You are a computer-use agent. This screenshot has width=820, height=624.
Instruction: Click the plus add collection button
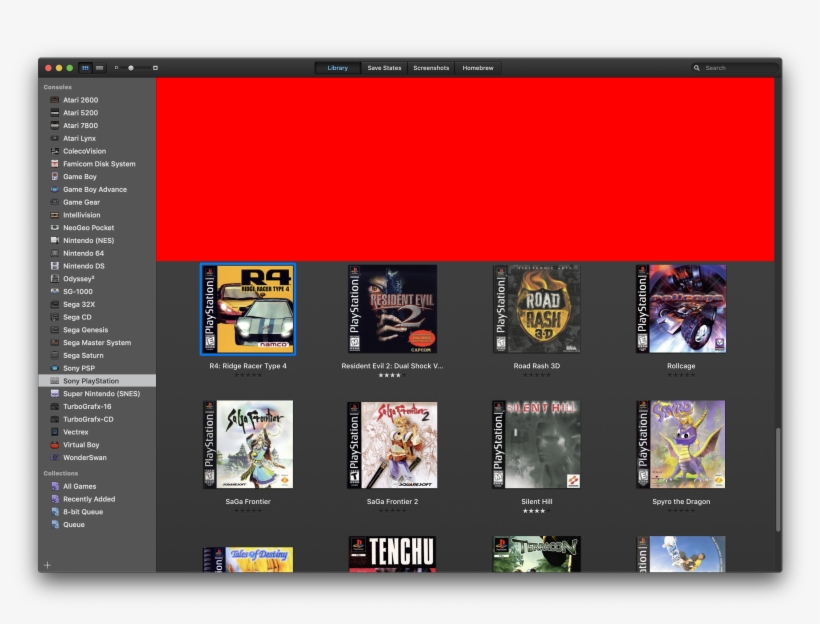(x=48, y=565)
